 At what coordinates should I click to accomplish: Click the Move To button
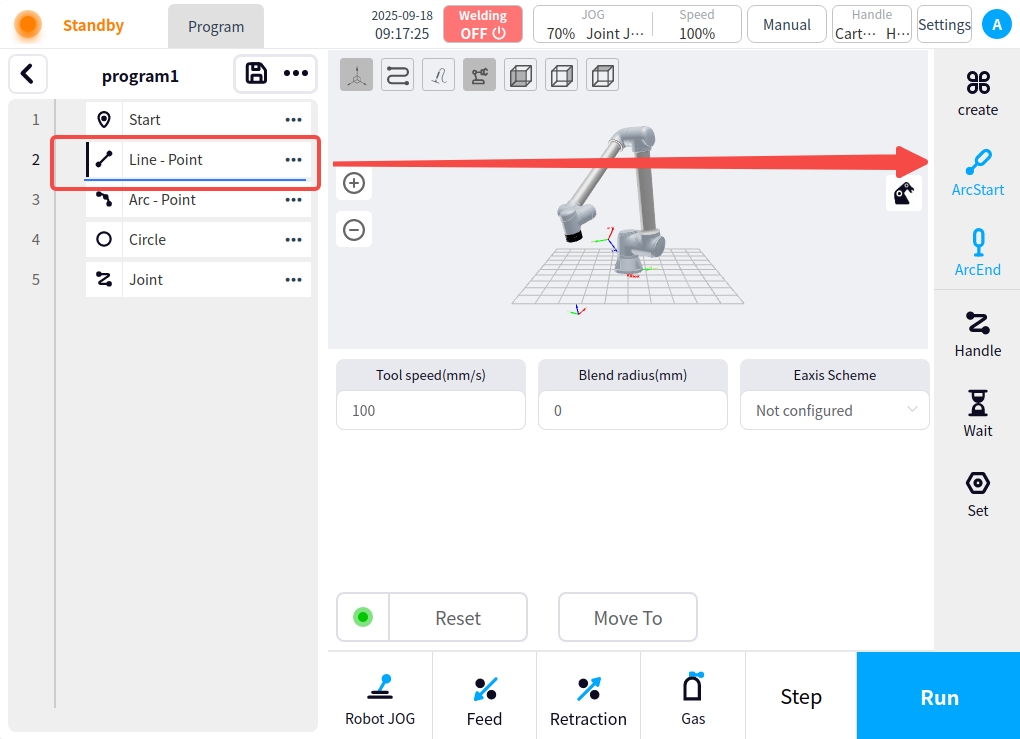627,617
